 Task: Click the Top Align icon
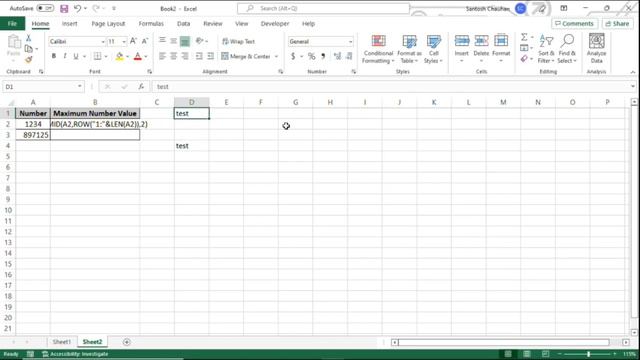point(162,41)
